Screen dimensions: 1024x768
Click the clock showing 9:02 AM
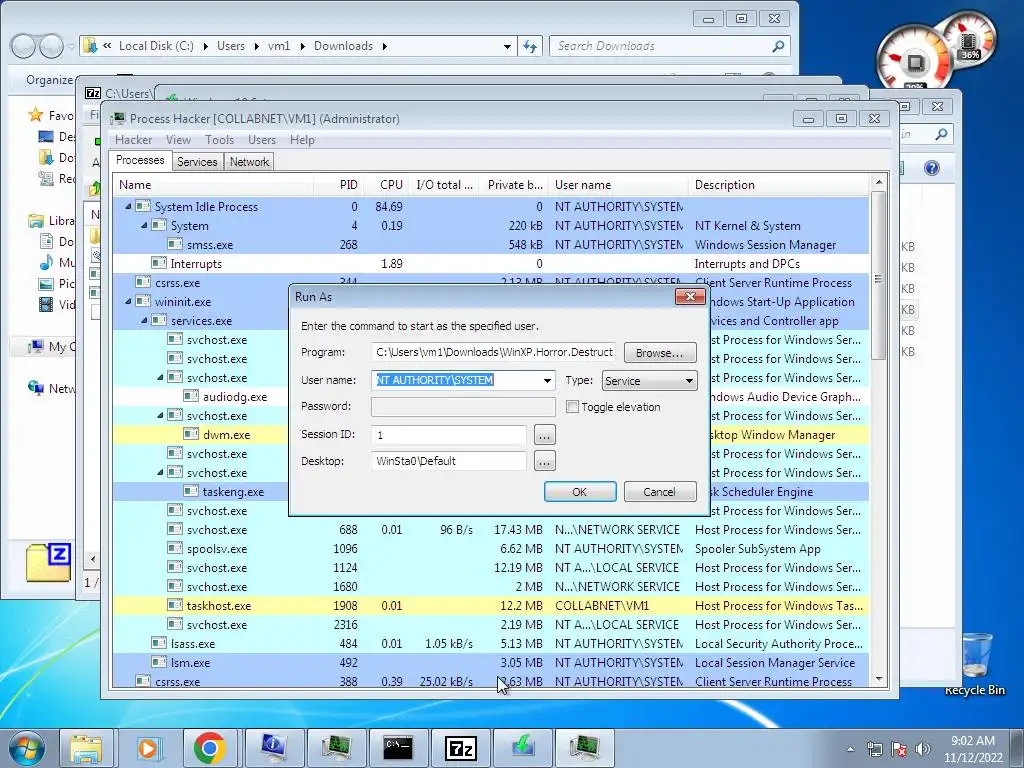[973, 741]
